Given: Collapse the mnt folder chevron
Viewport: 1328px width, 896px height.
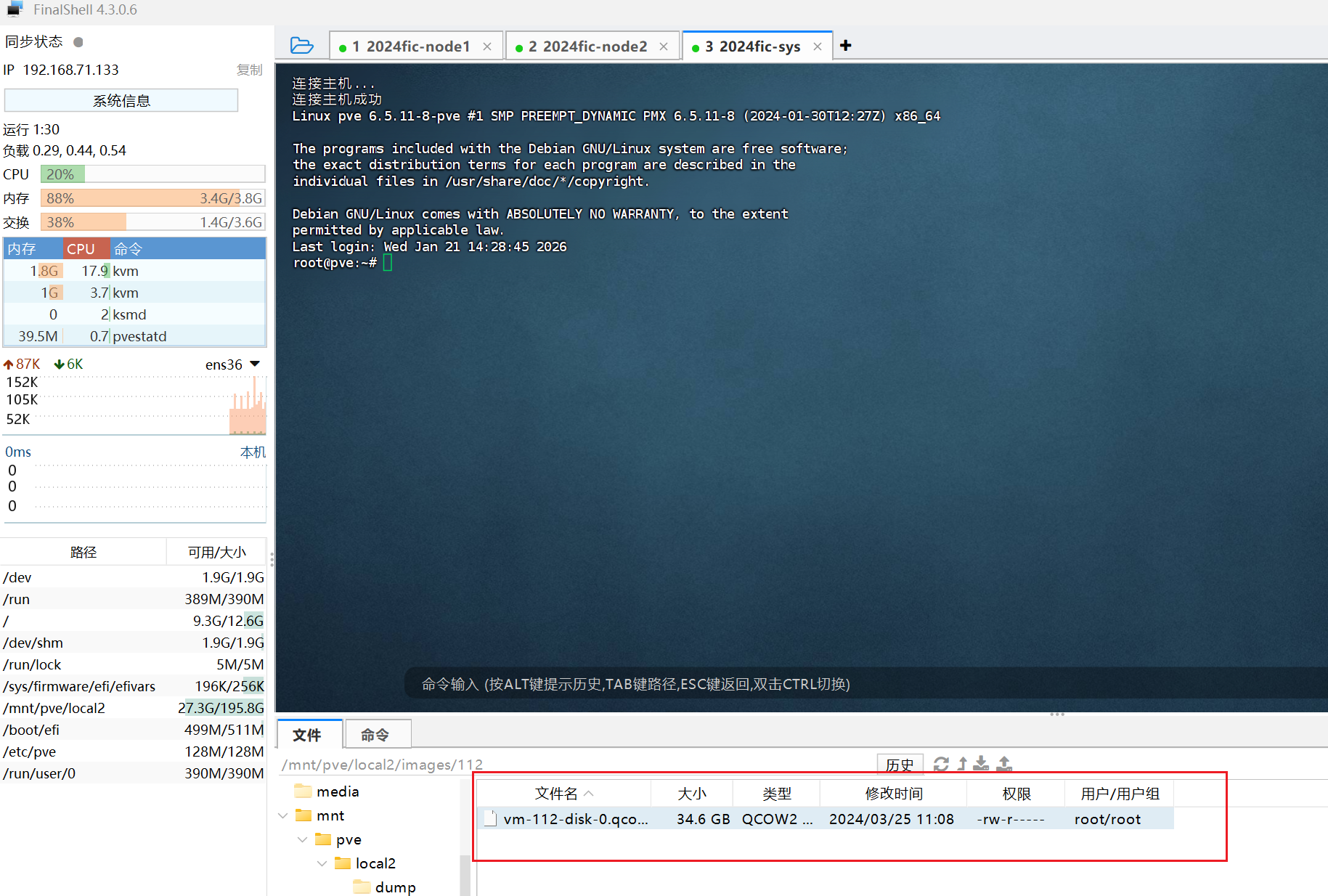Looking at the screenshot, I should [x=283, y=815].
